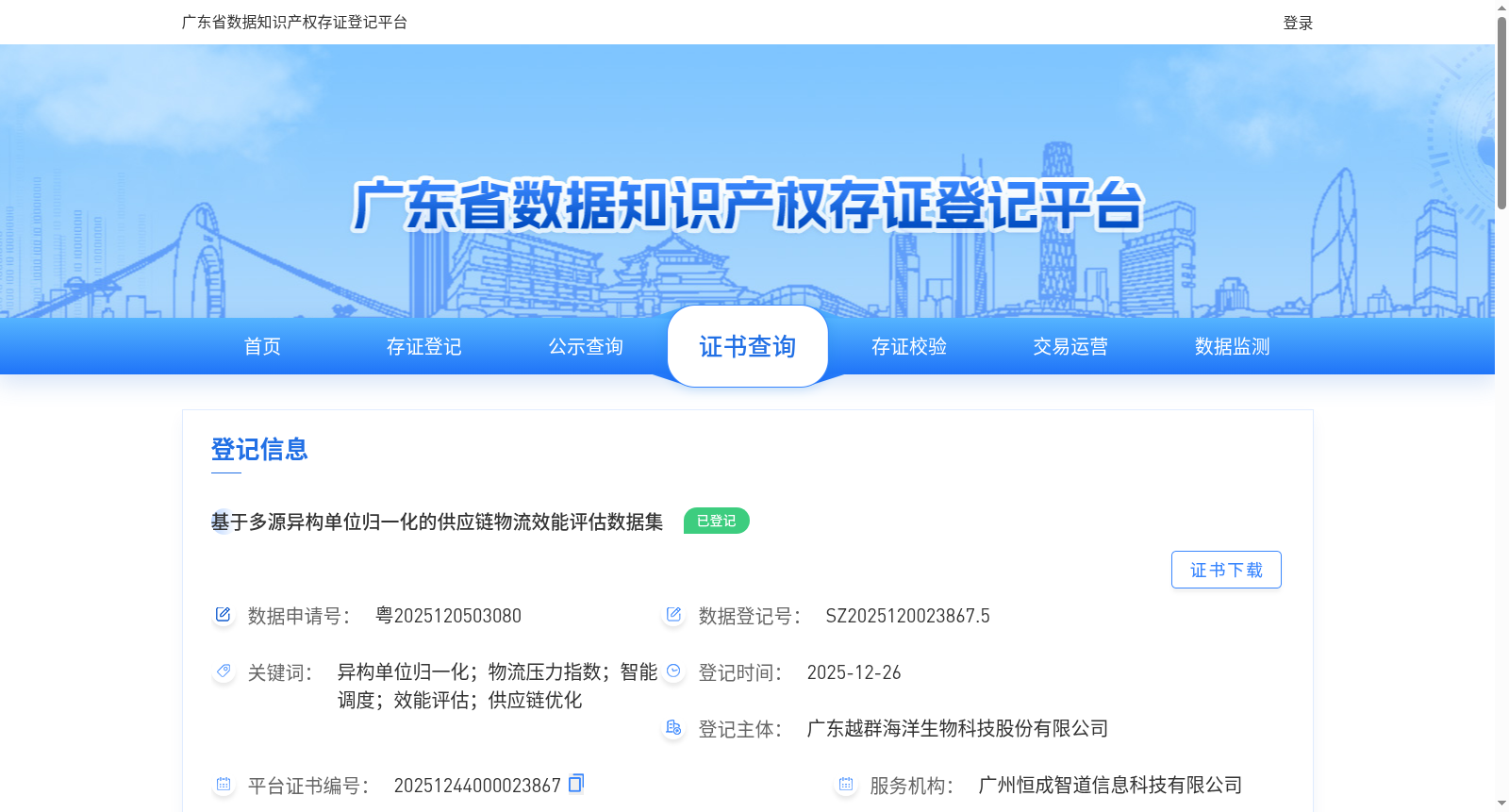
Task: Click the 证书下载 button
Action: (1226, 570)
